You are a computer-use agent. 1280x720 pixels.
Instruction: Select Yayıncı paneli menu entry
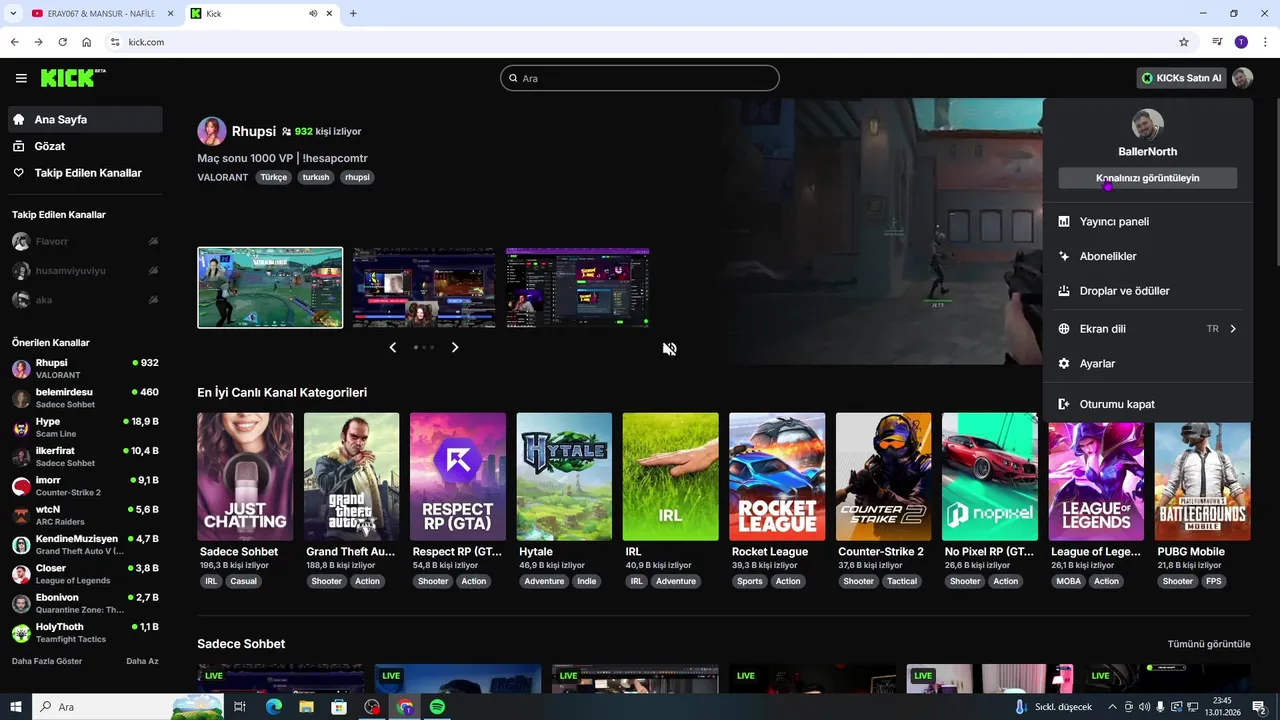1148,222
